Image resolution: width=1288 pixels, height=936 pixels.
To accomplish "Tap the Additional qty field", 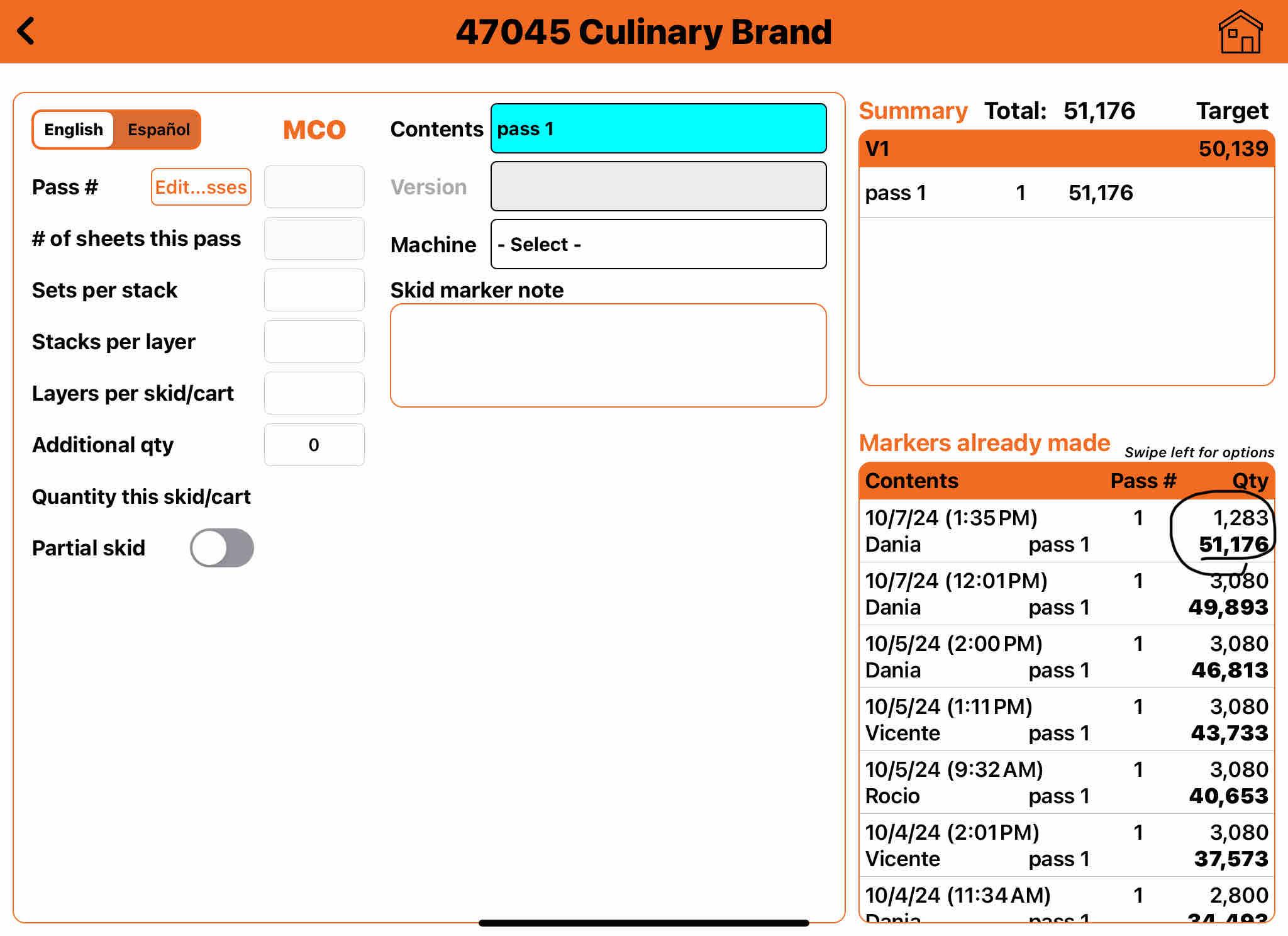I will [314, 445].
